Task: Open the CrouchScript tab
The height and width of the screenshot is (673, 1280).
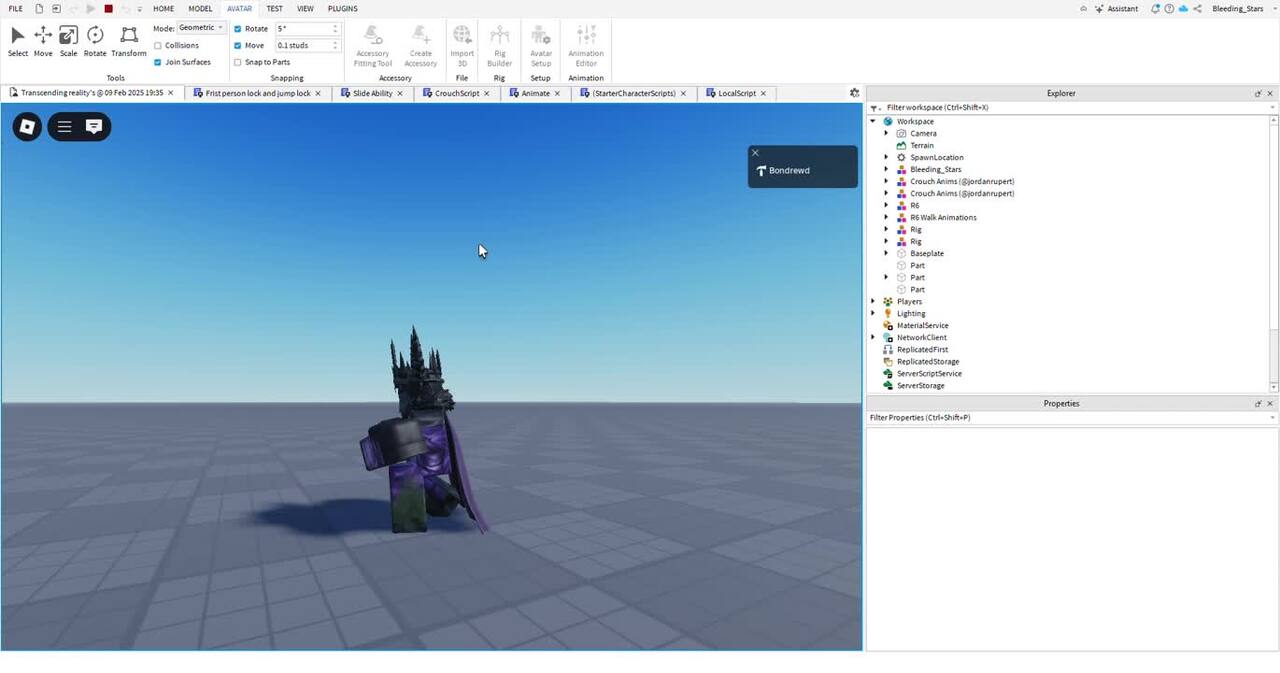Action: coord(456,93)
